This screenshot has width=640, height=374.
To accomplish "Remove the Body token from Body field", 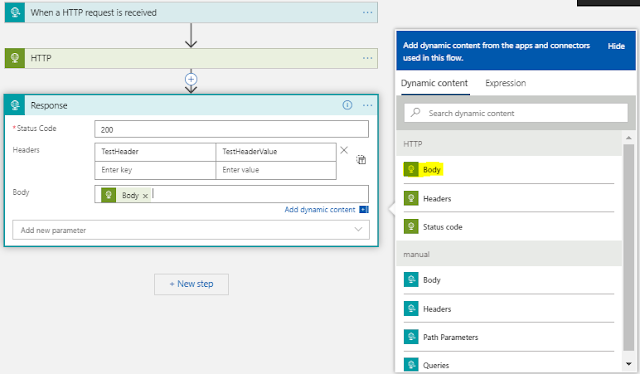I will (145, 196).
